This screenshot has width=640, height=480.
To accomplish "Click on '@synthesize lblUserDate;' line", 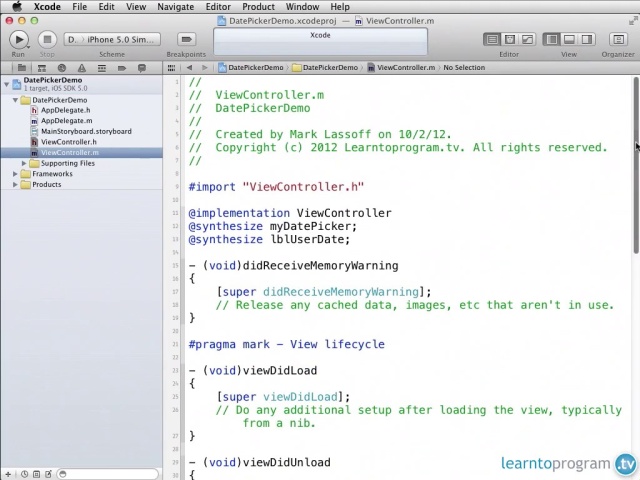I will point(269,239).
